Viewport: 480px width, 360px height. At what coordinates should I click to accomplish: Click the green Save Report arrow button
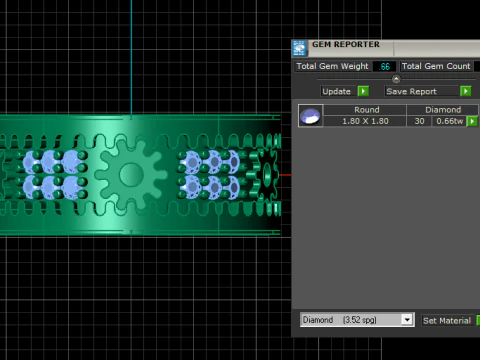tap(465, 91)
